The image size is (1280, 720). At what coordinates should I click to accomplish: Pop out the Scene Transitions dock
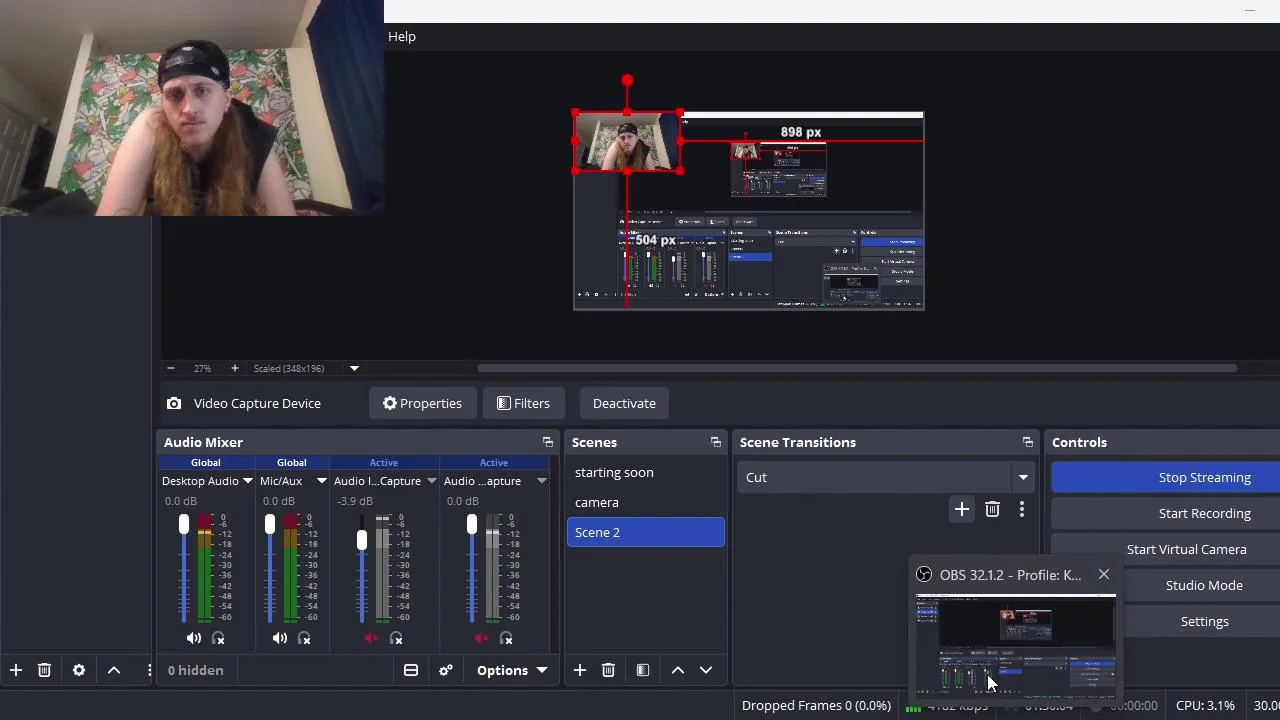tap(1028, 442)
